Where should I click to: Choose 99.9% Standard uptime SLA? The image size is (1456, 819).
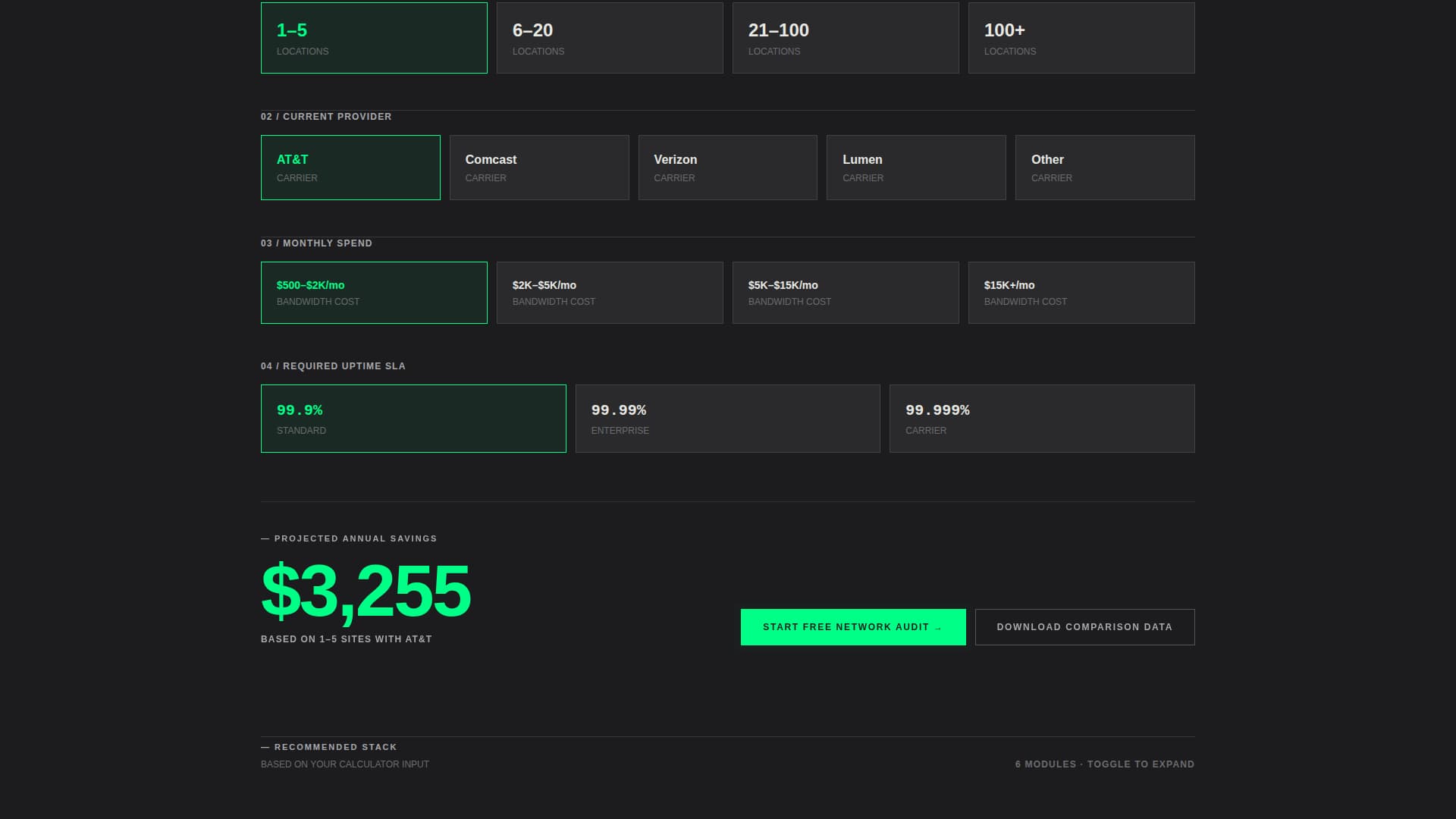point(413,419)
